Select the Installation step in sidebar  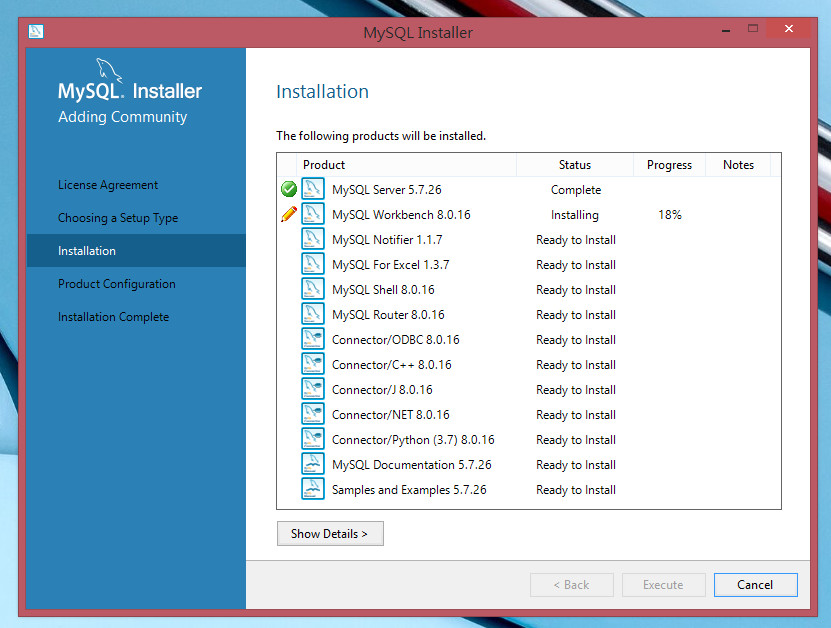click(136, 251)
